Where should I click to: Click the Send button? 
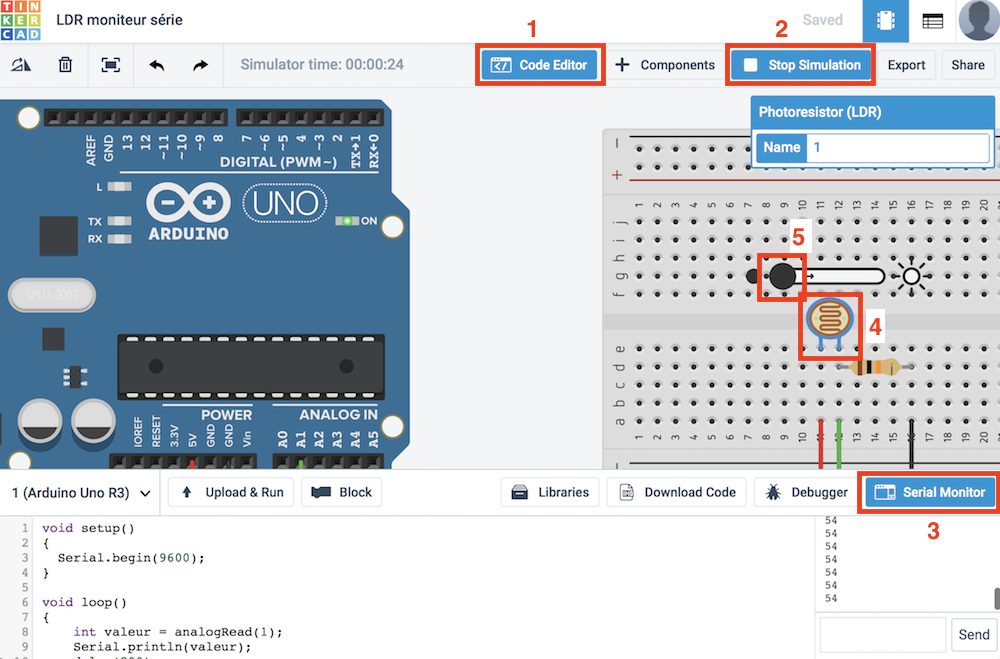(974, 635)
